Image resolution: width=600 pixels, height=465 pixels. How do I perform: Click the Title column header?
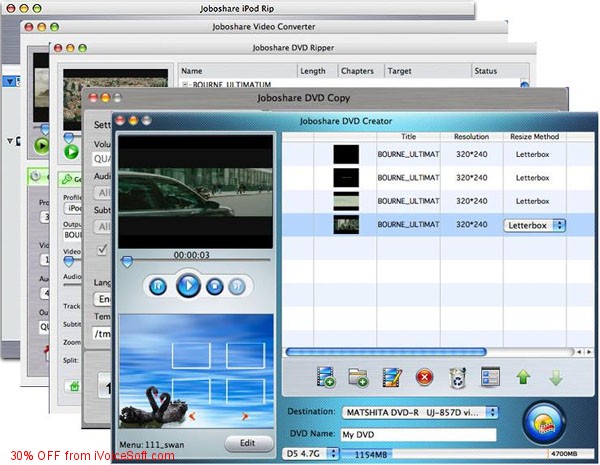[x=408, y=137]
